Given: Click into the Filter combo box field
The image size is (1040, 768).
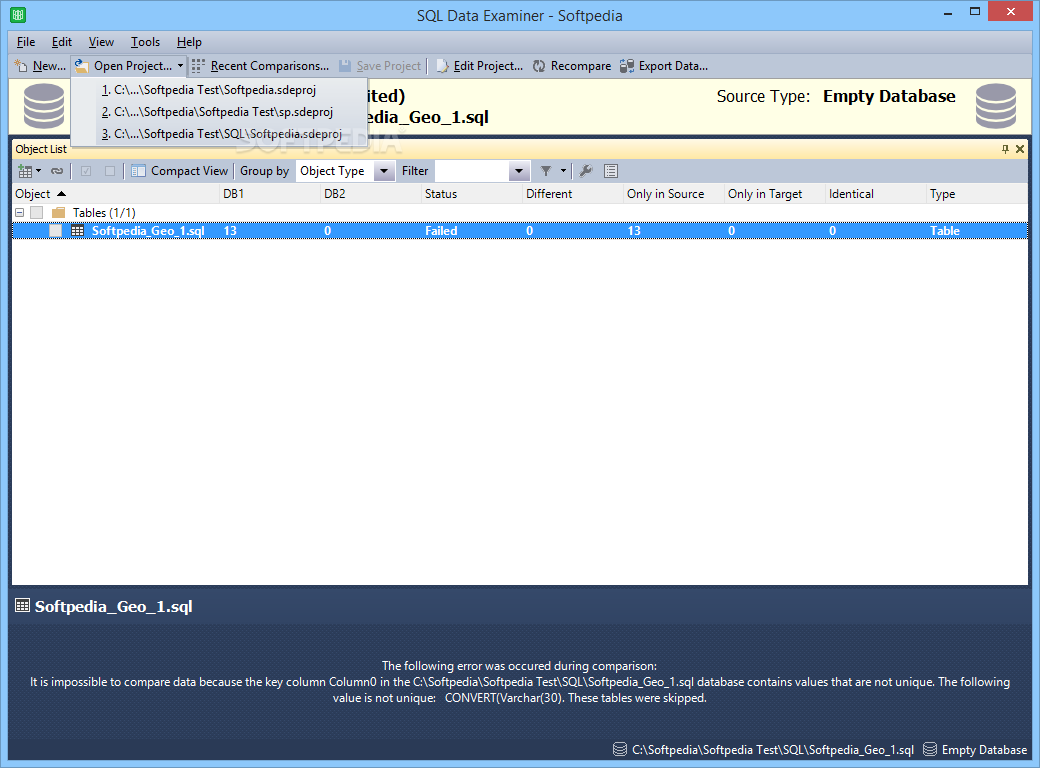Looking at the screenshot, I should (x=472, y=171).
